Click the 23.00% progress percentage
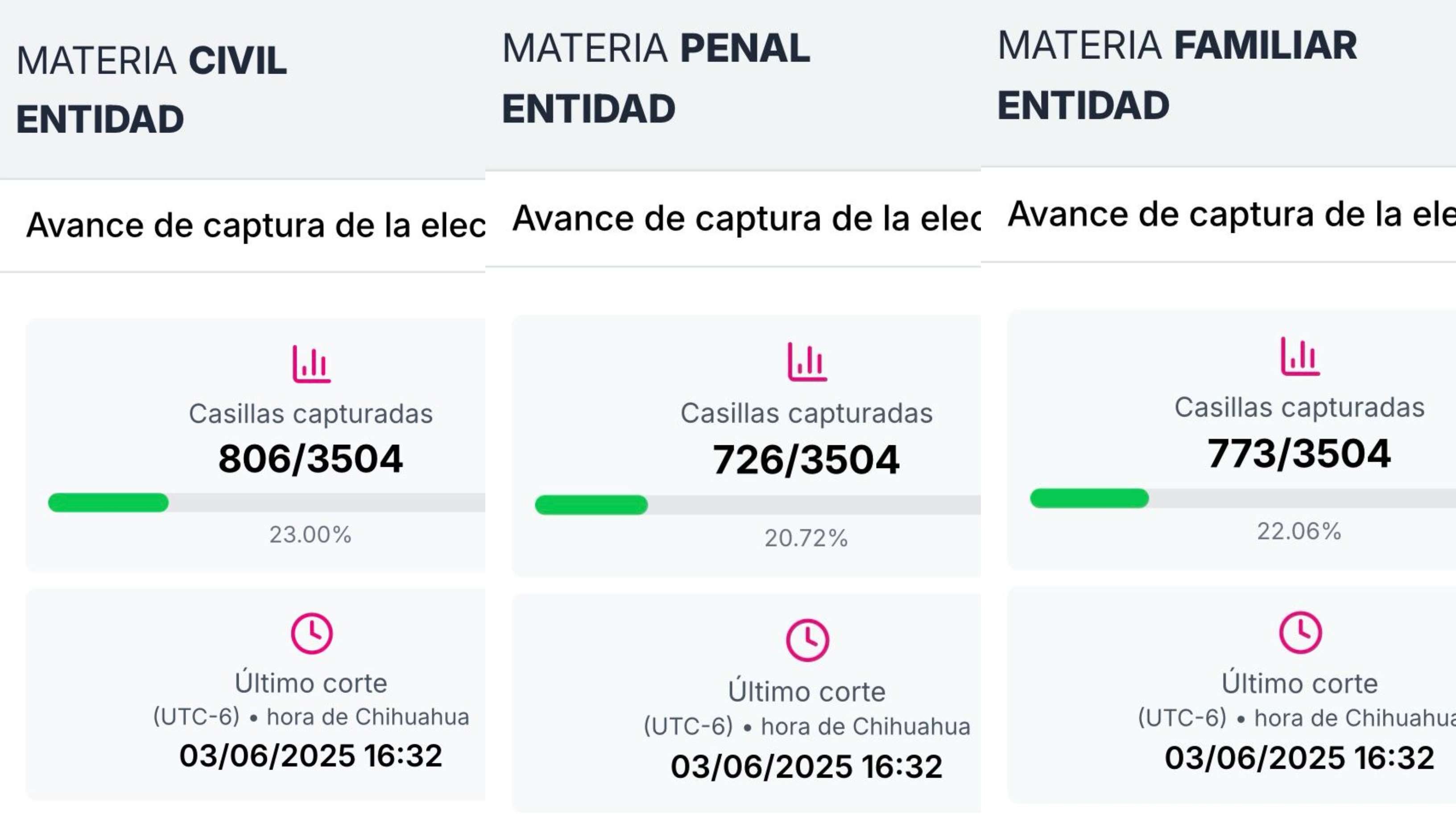The height and width of the screenshot is (837, 1456). 310,535
